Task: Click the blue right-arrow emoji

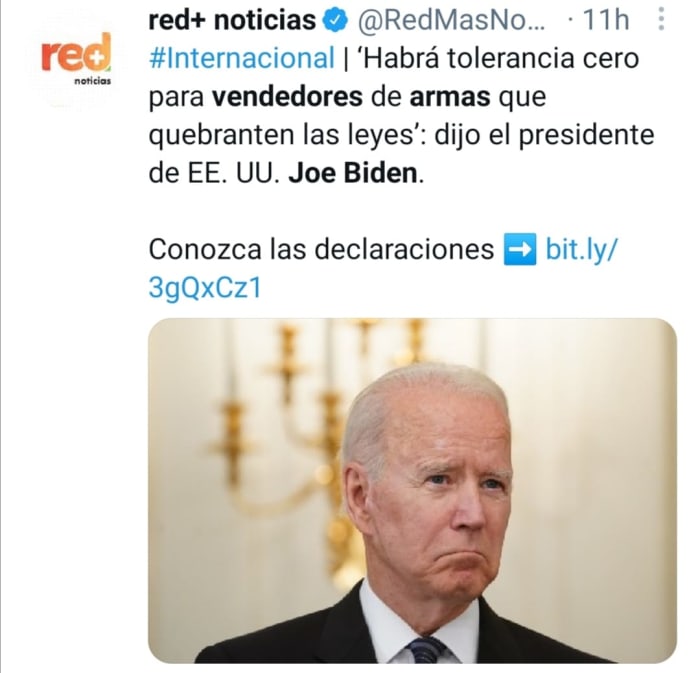Action: pos(520,249)
